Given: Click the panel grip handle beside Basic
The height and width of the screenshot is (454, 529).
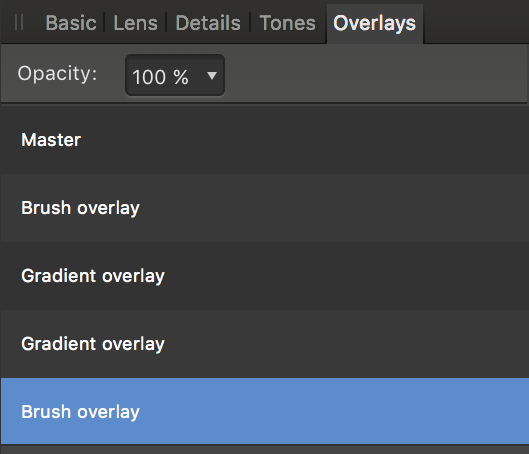Looking at the screenshot, I should pyautogui.click(x=19, y=23).
